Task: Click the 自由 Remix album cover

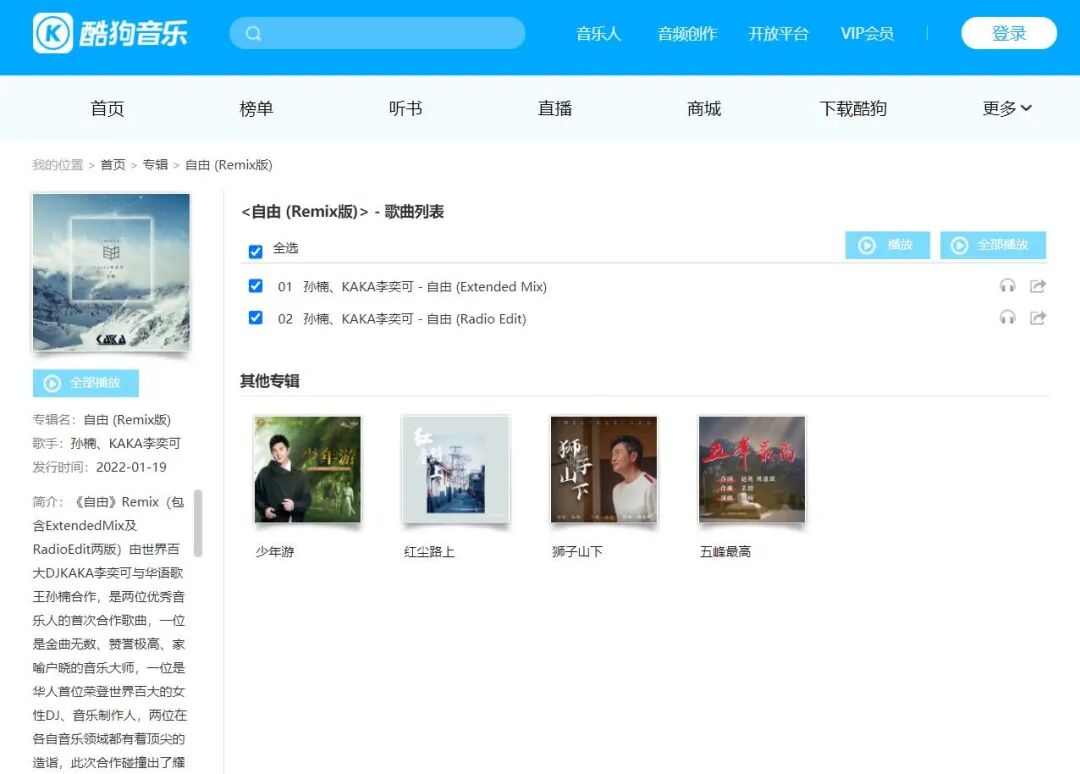Action: [x=112, y=272]
